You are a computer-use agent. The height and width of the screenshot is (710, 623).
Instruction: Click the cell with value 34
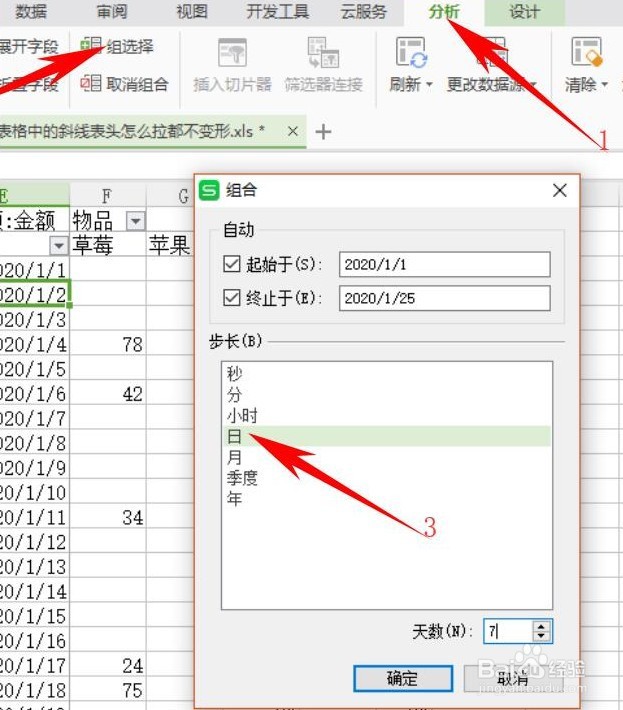pos(108,517)
